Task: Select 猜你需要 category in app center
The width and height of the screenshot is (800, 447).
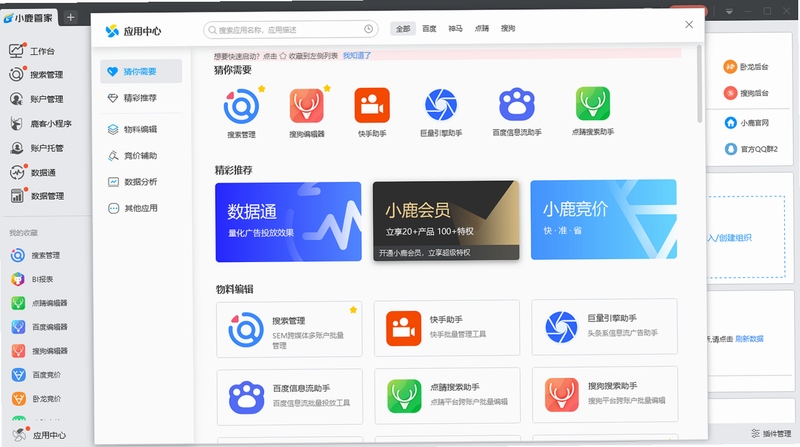Action: tap(141, 71)
